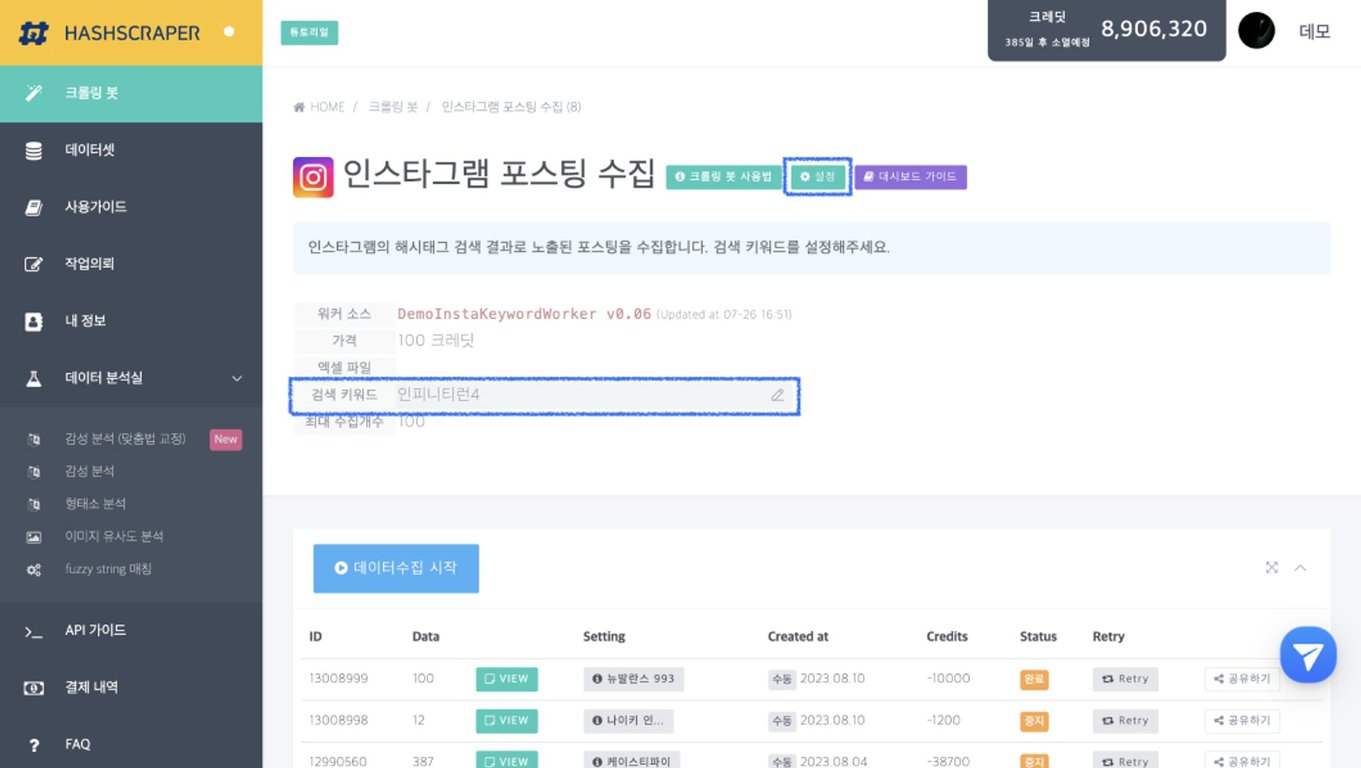This screenshot has height=768, width=1361.
Task: Open API 가이드 in the sidebar
Action: (x=131, y=630)
